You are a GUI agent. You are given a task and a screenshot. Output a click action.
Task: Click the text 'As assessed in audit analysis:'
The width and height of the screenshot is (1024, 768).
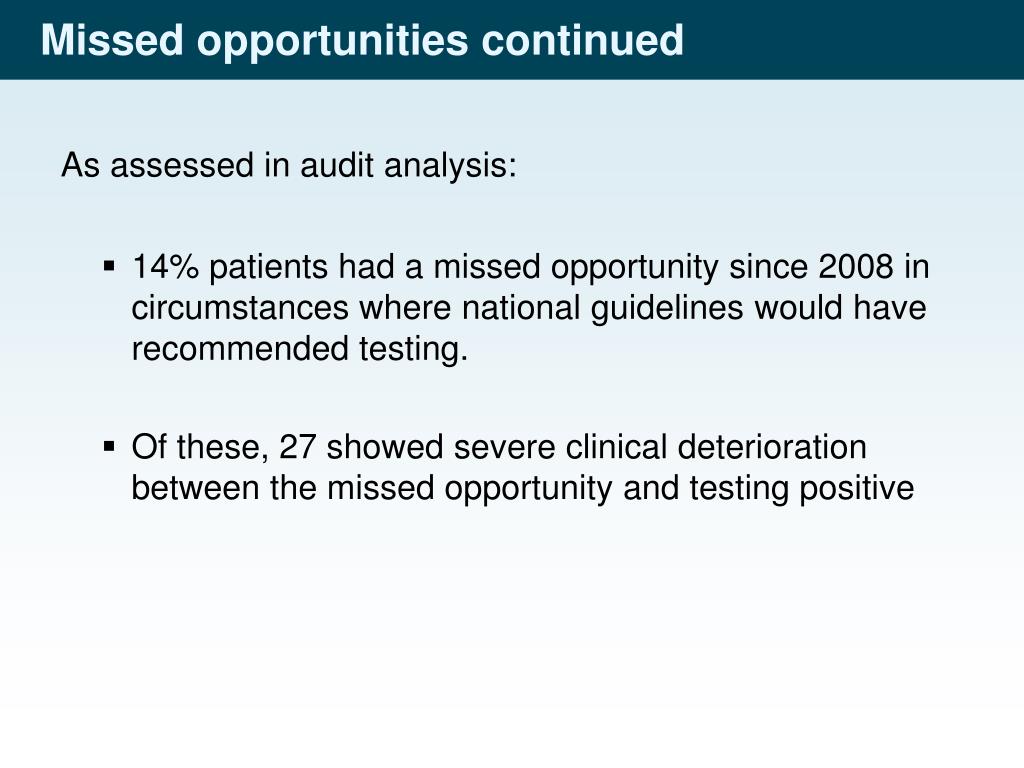[x=289, y=165]
